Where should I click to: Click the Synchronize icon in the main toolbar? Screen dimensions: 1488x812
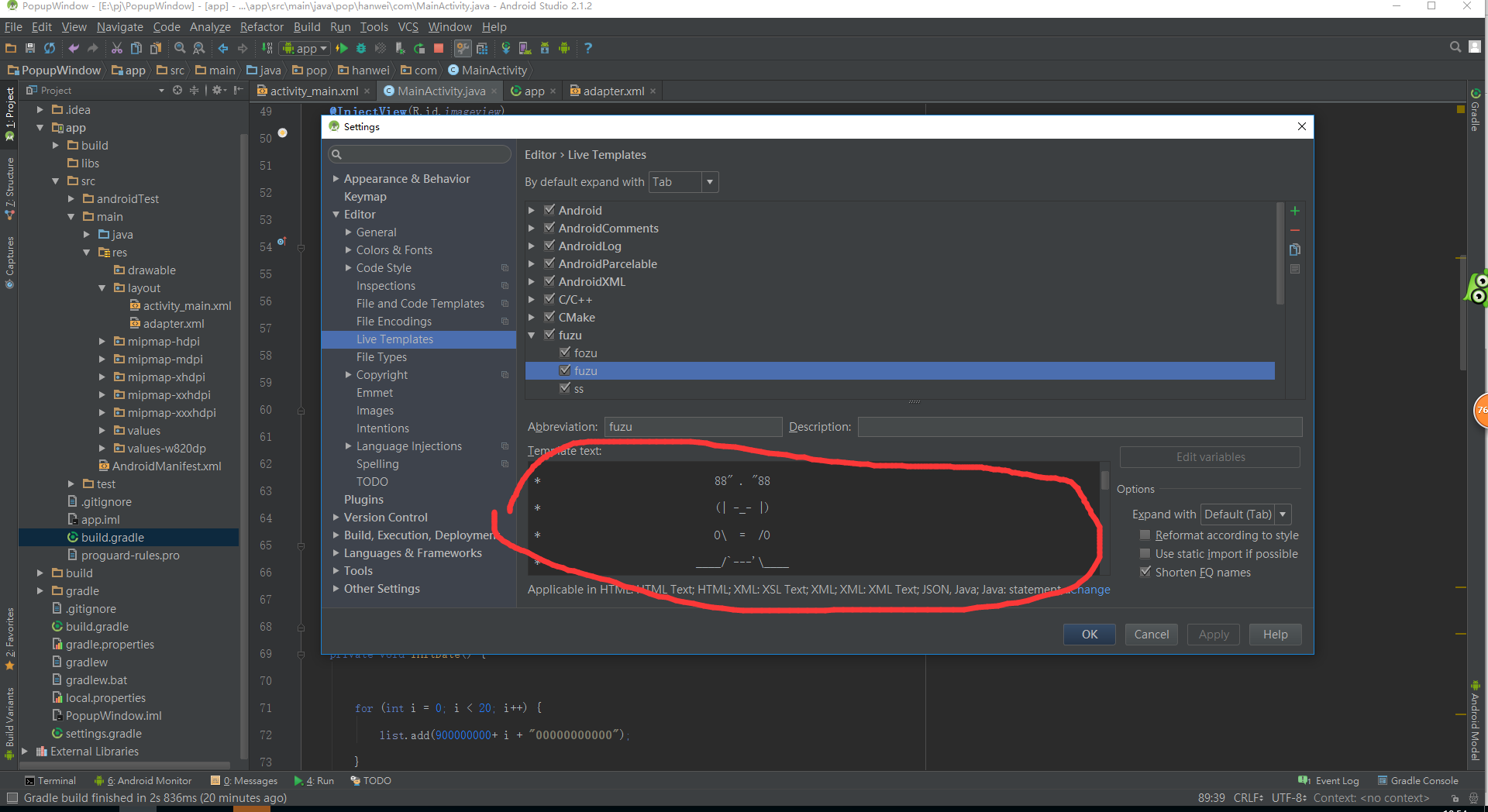tap(50, 48)
